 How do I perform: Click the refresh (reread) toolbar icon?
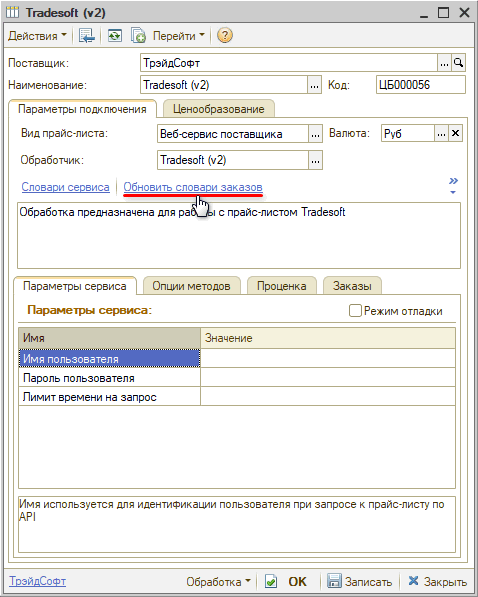tap(114, 36)
